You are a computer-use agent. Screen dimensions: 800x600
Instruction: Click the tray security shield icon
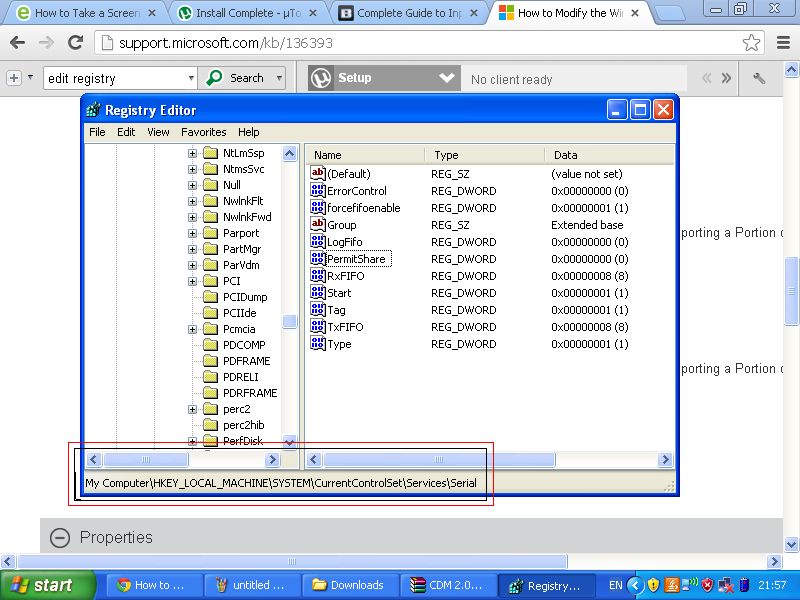653,585
